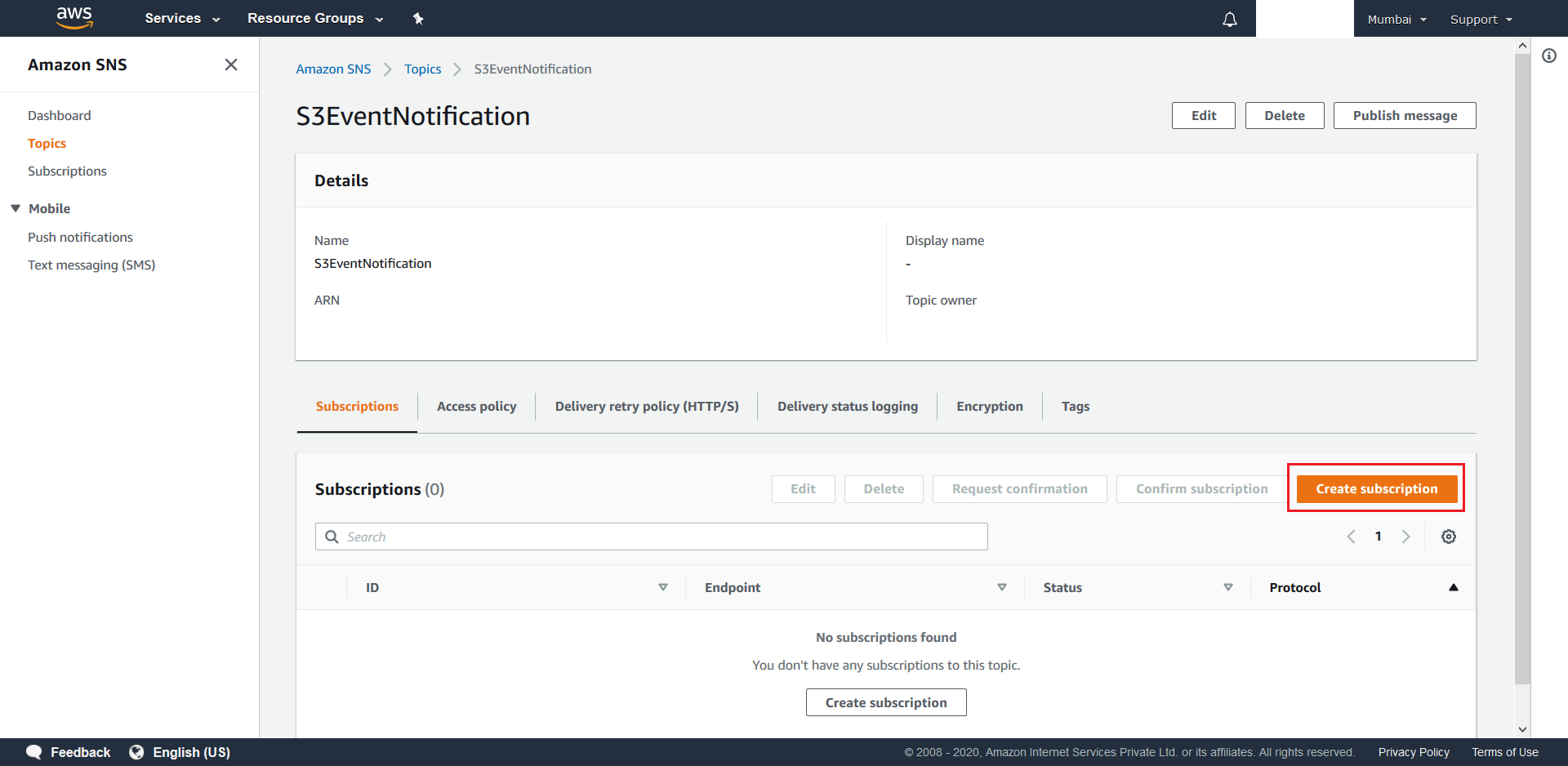The width and height of the screenshot is (1568, 766).
Task: Sort by Status column arrow
Action: coord(1228,587)
